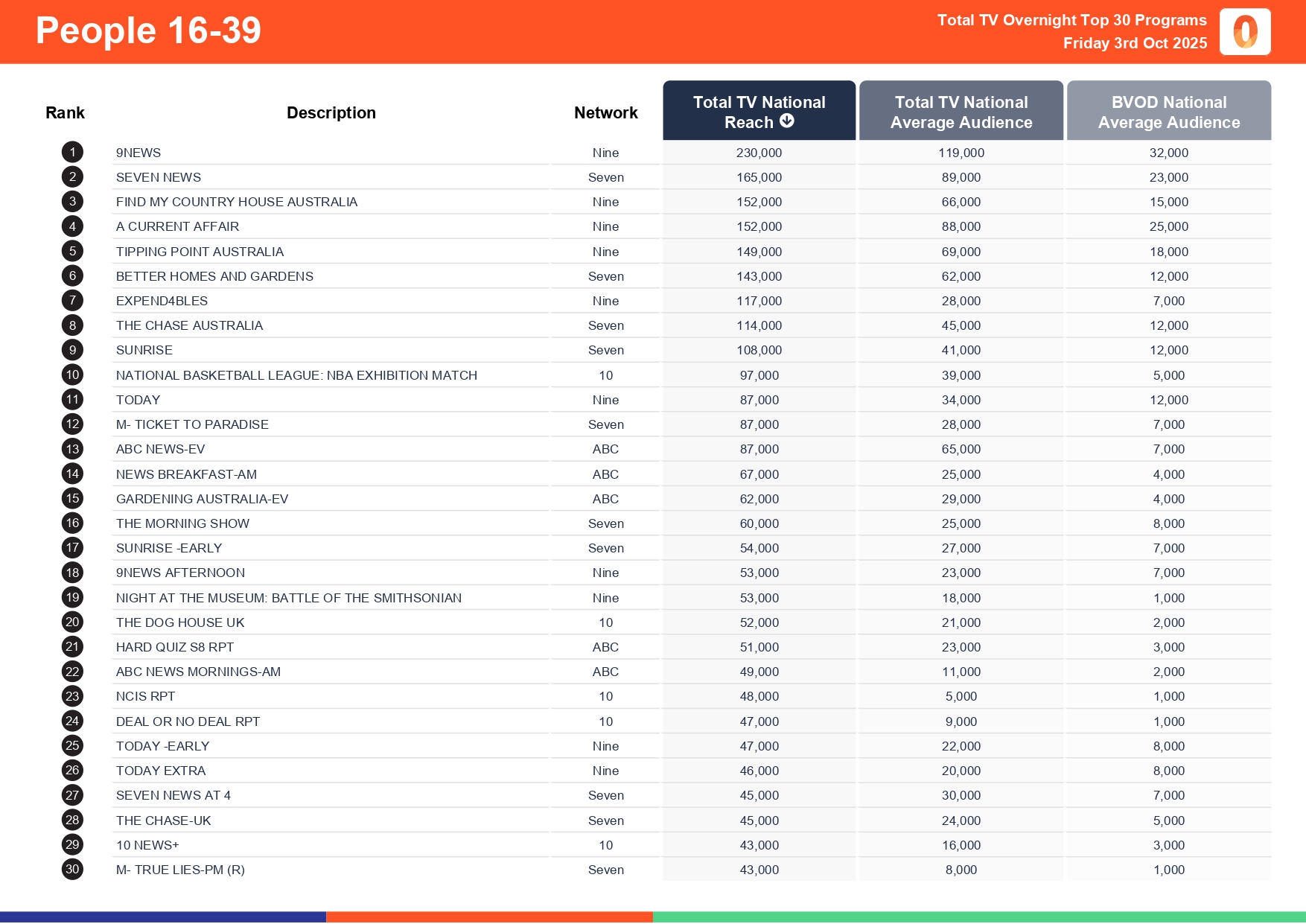
Task: Toggle sorting on the Network column header
Action: tap(605, 112)
